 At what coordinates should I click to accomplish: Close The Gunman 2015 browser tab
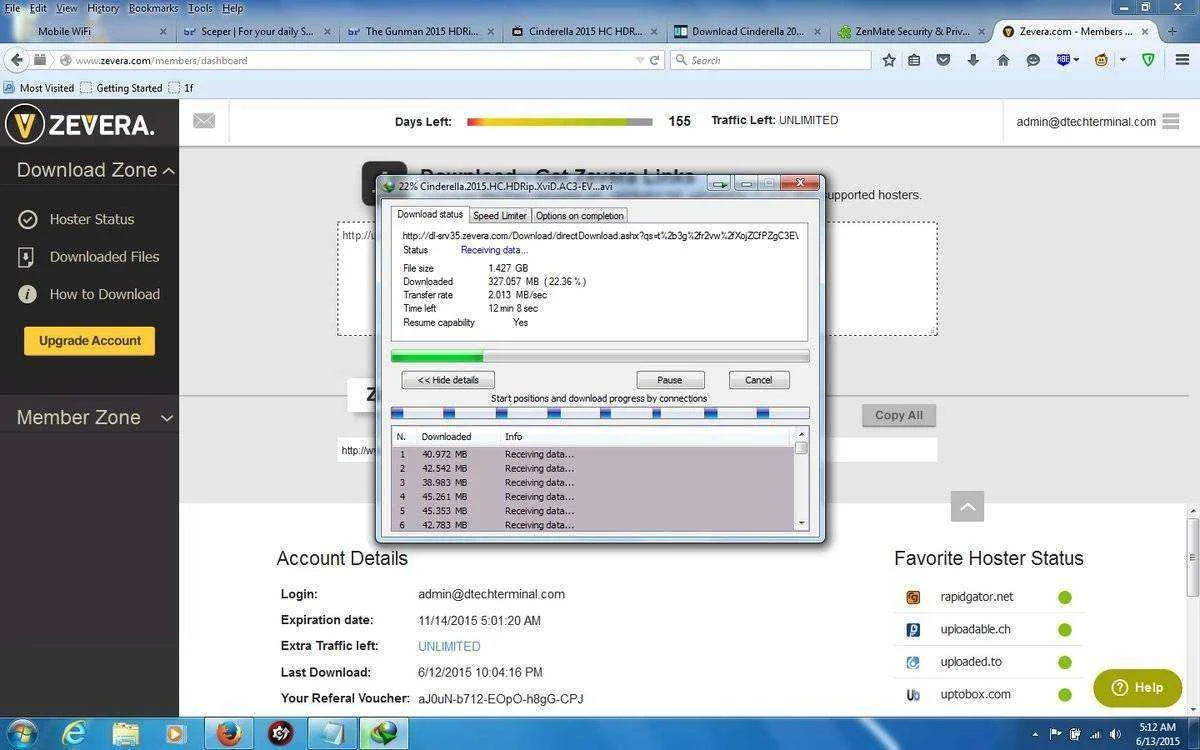pos(491,31)
